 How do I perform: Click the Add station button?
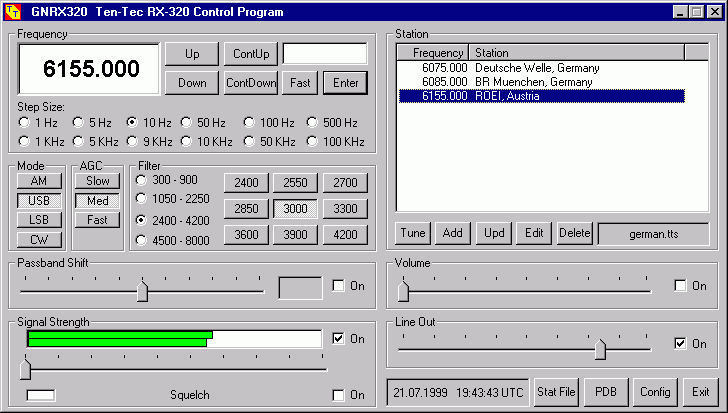point(453,233)
